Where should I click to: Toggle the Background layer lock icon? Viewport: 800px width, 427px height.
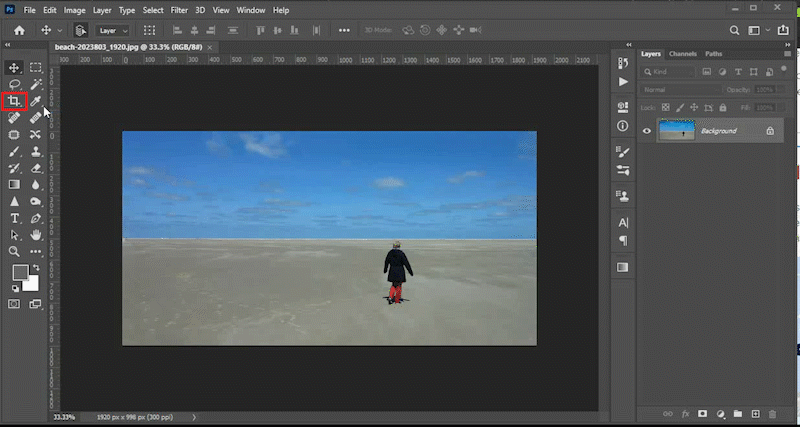click(x=769, y=131)
